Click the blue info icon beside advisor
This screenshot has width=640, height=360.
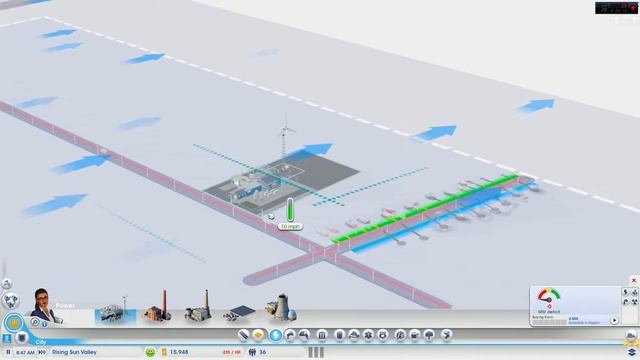[44, 324]
